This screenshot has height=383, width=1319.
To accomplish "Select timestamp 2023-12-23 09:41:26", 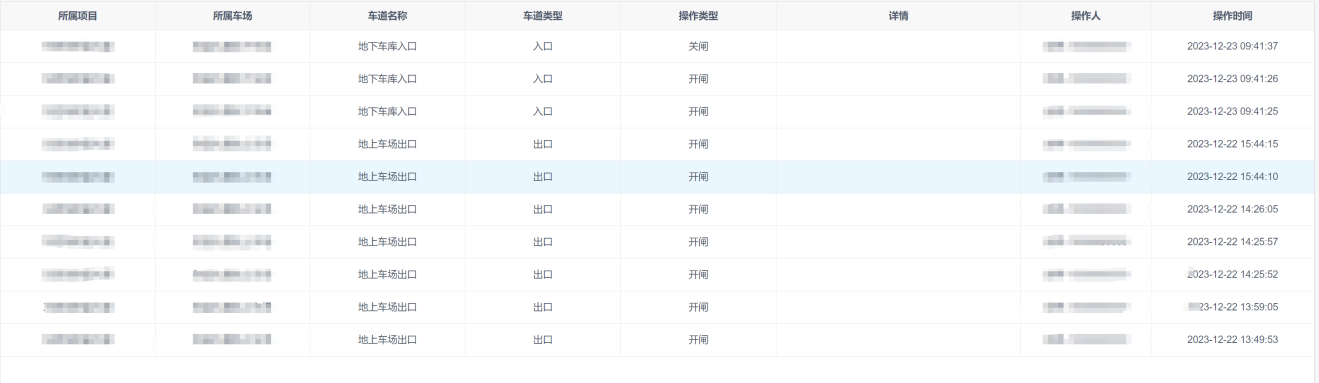I will click(1232, 79).
